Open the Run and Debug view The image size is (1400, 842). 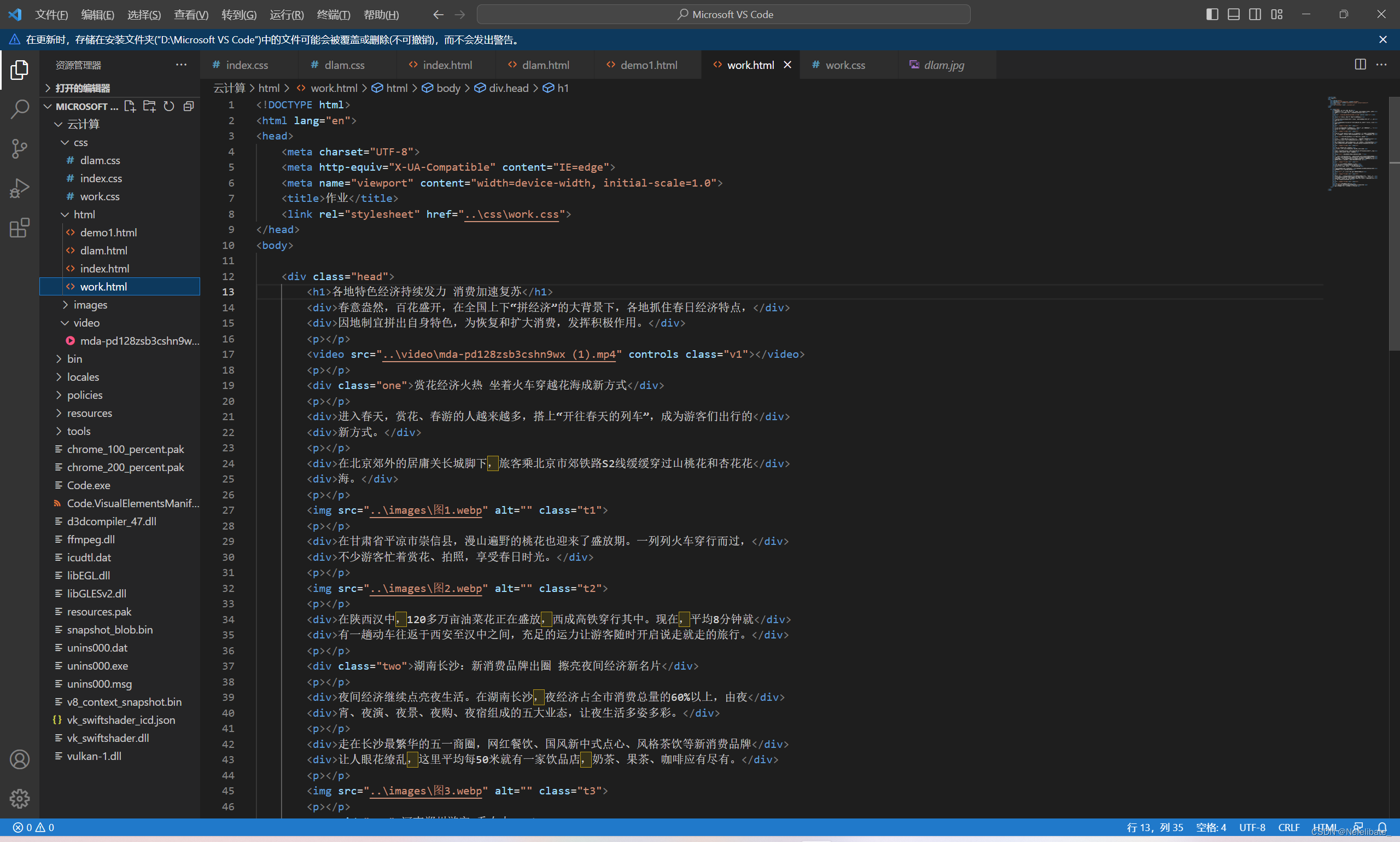click(x=19, y=188)
